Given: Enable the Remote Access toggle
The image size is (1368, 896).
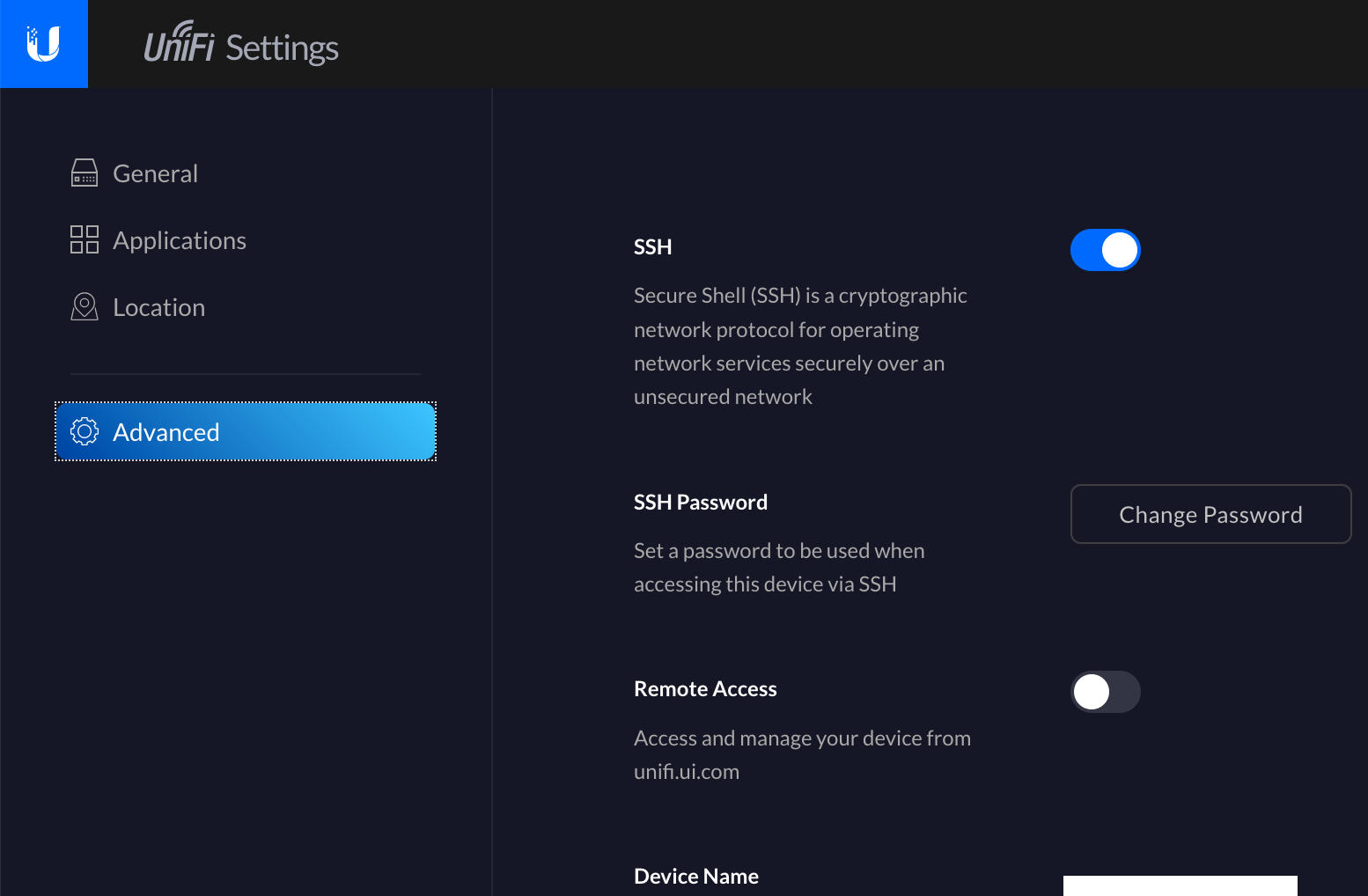Looking at the screenshot, I should point(1105,692).
